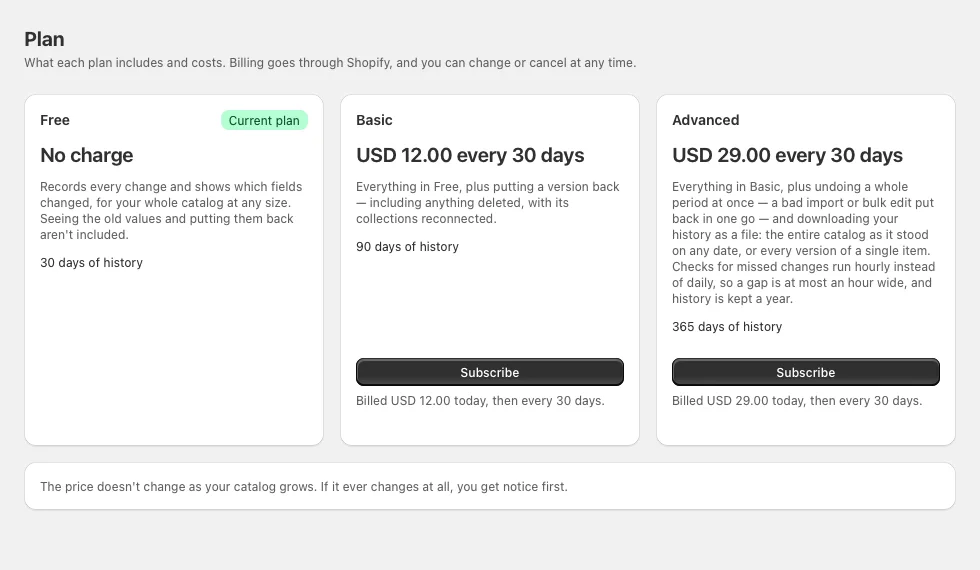Viewport: 980px width, 570px height.
Task: Click the price doesn't change notice banner
Action: pos(489,486)
